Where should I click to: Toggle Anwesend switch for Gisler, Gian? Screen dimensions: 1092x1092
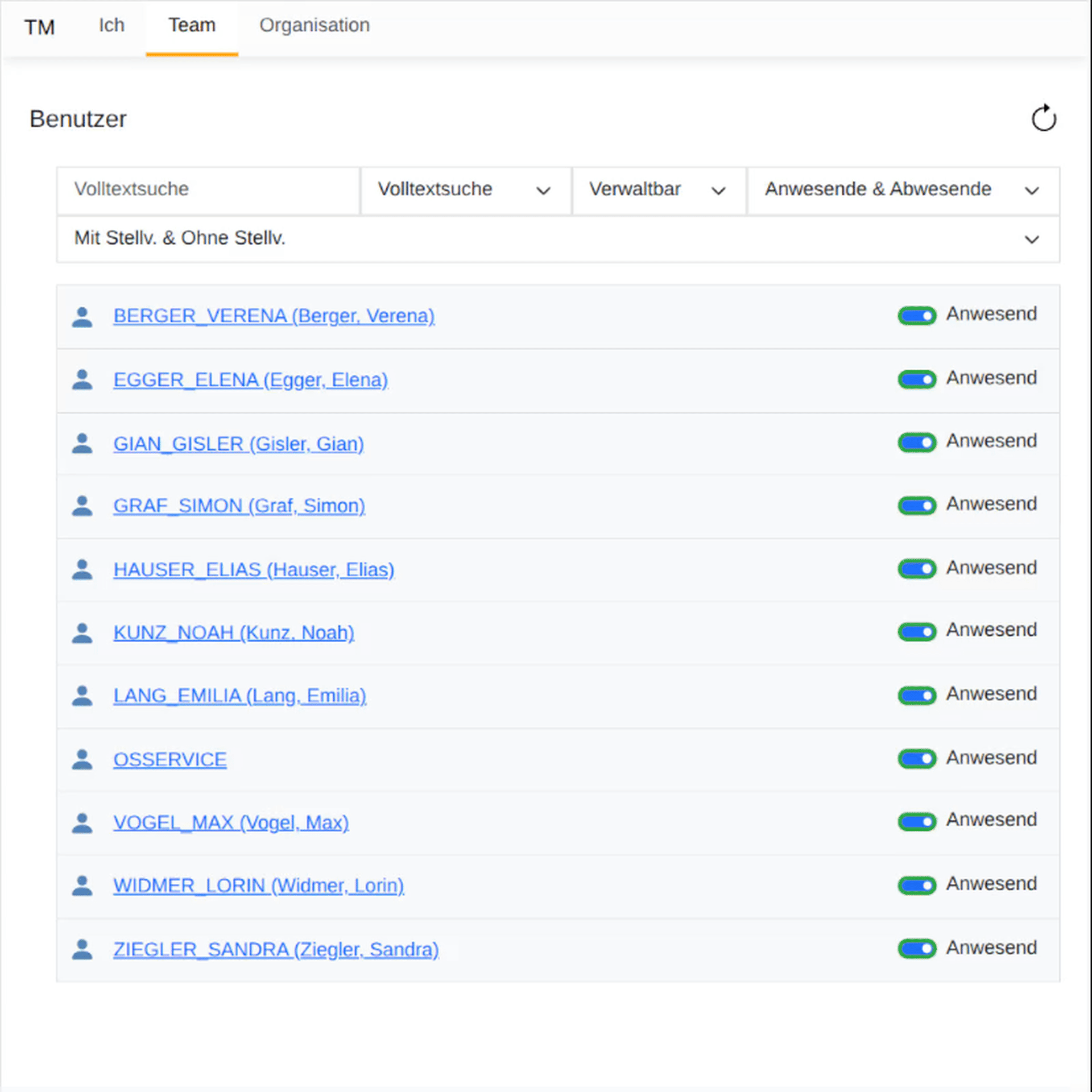916,442
